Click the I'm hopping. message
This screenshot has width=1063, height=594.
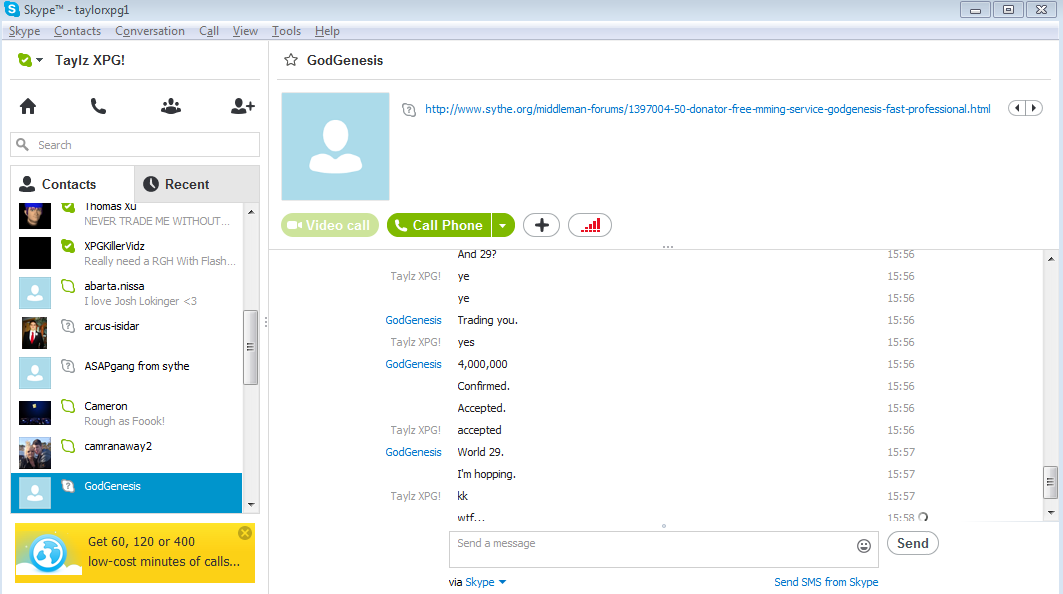pyautogui.click(x=486, y=474)
